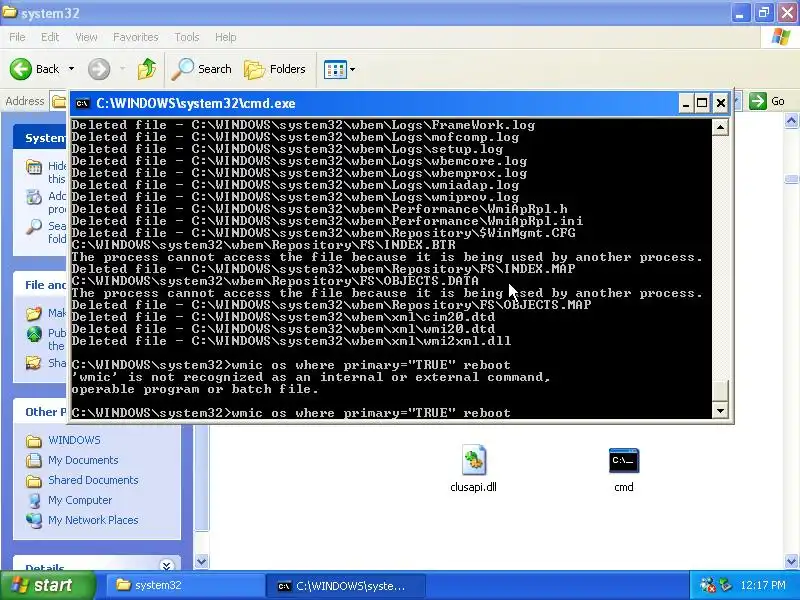Viewport: 800px width, 600px height.
Task: Toggle the Folders pane
Action: tap(275, 69)
